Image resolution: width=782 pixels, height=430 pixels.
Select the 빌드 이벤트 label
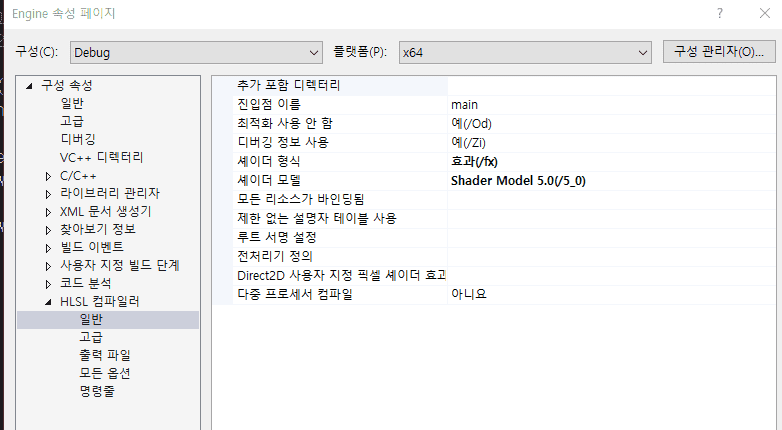[x=92, y=247]
